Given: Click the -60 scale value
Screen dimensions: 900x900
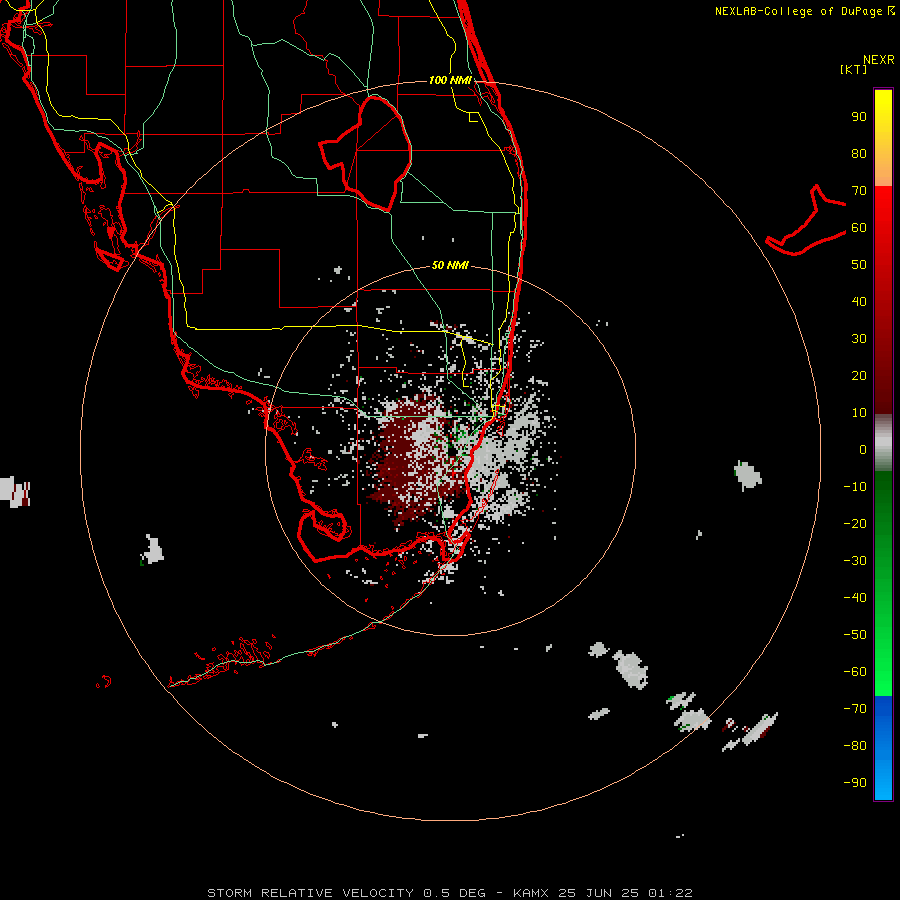Looking at the screenshot, I should coord(855,672).
